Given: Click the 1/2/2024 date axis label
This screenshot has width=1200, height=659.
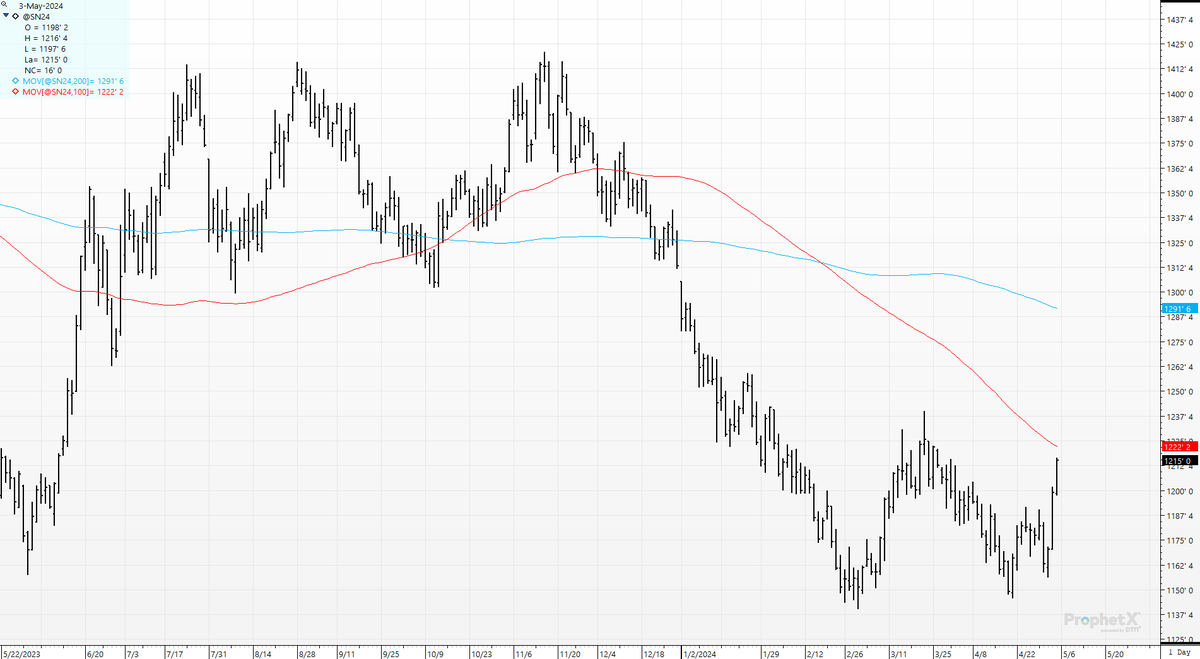Looking at the screenshot, I should coord(700,653).
